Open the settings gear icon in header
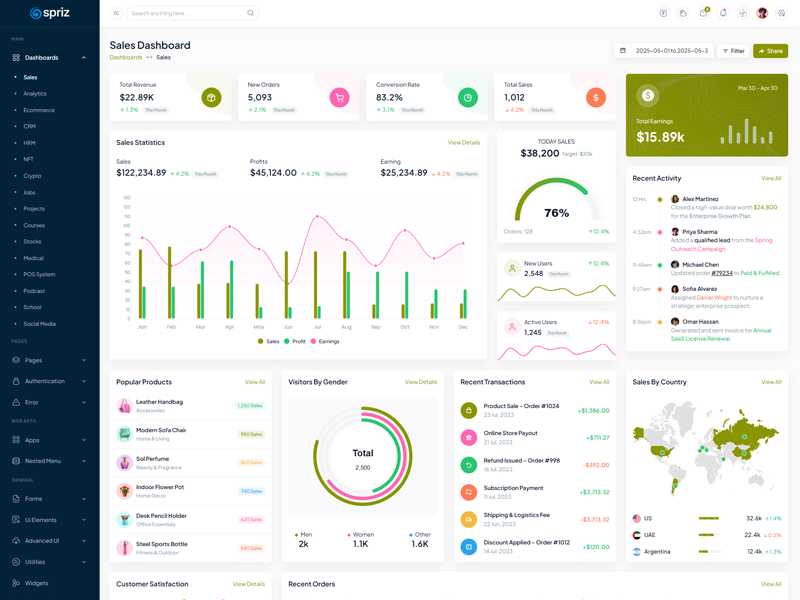Image resolution: width=800 pixels, height=600 pixels. (x=781, y=13)
